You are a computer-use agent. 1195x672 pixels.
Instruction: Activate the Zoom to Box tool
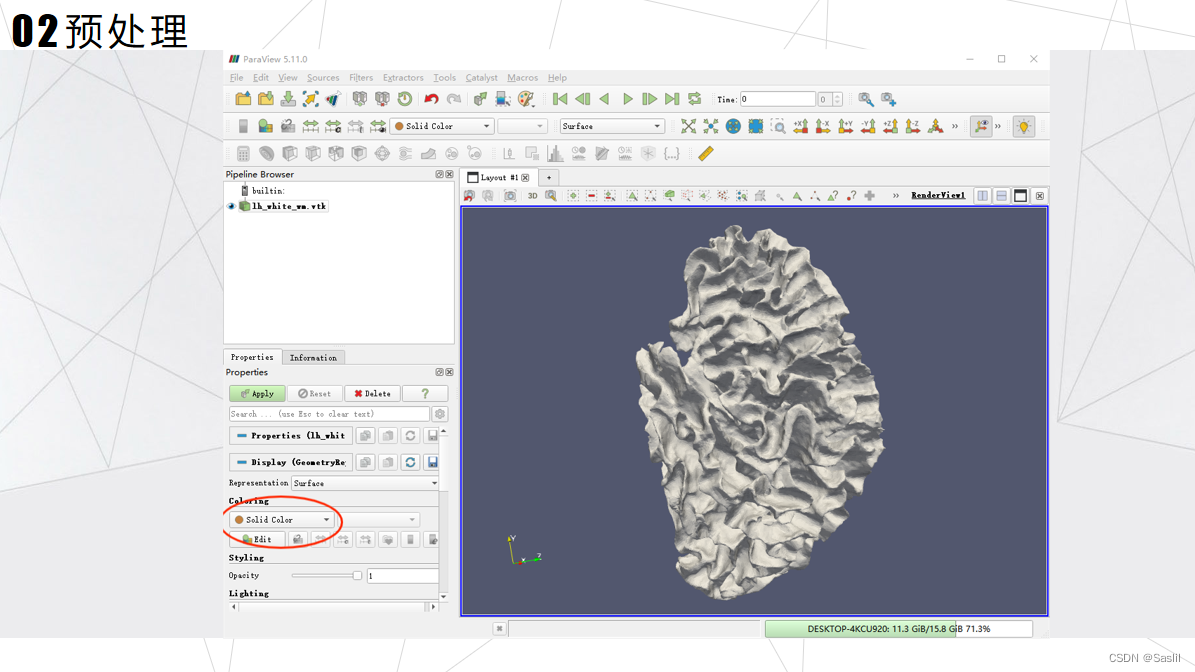pyautogui.click(x=778, y=126)
